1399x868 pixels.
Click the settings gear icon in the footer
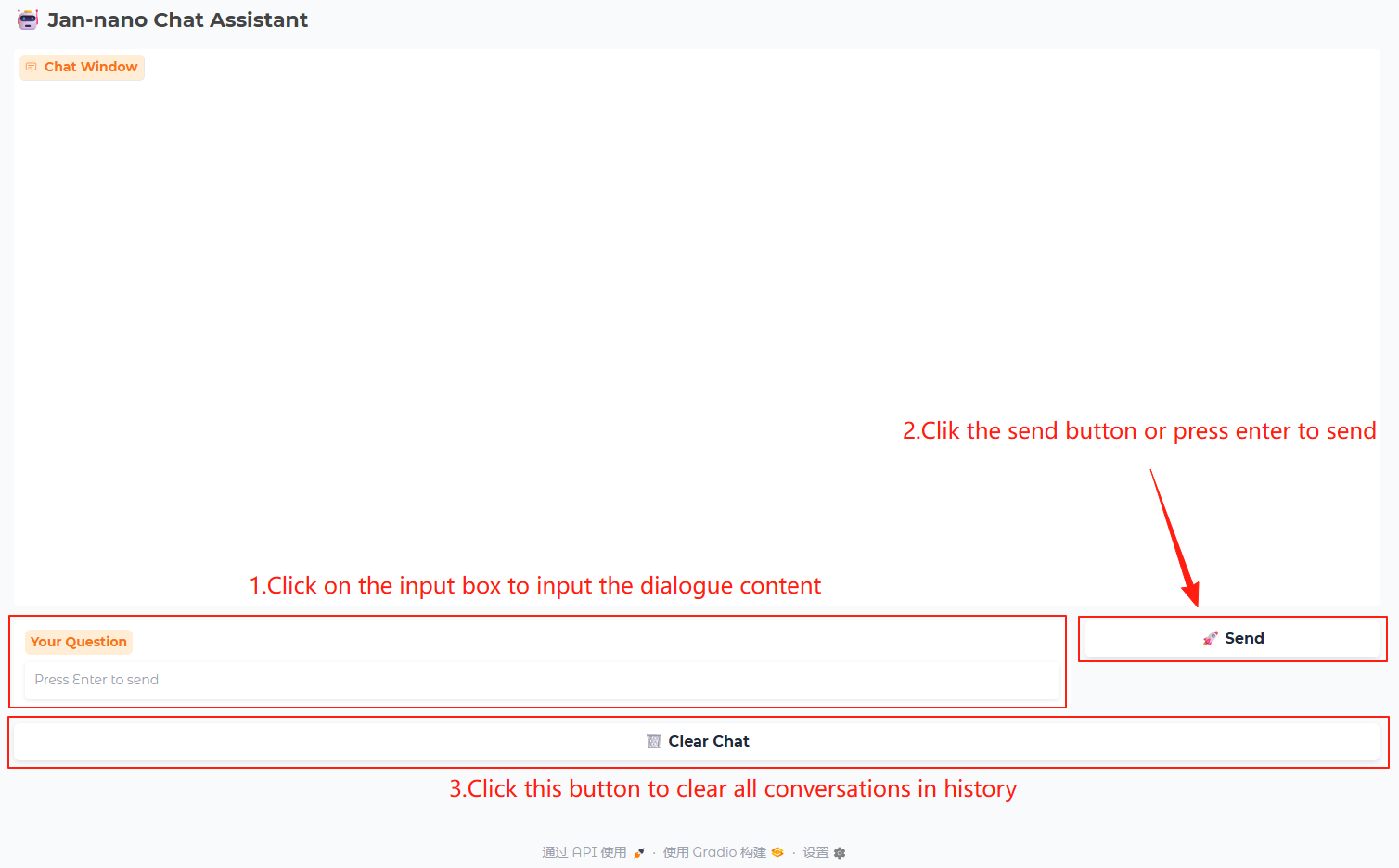[x=840, y=852]
